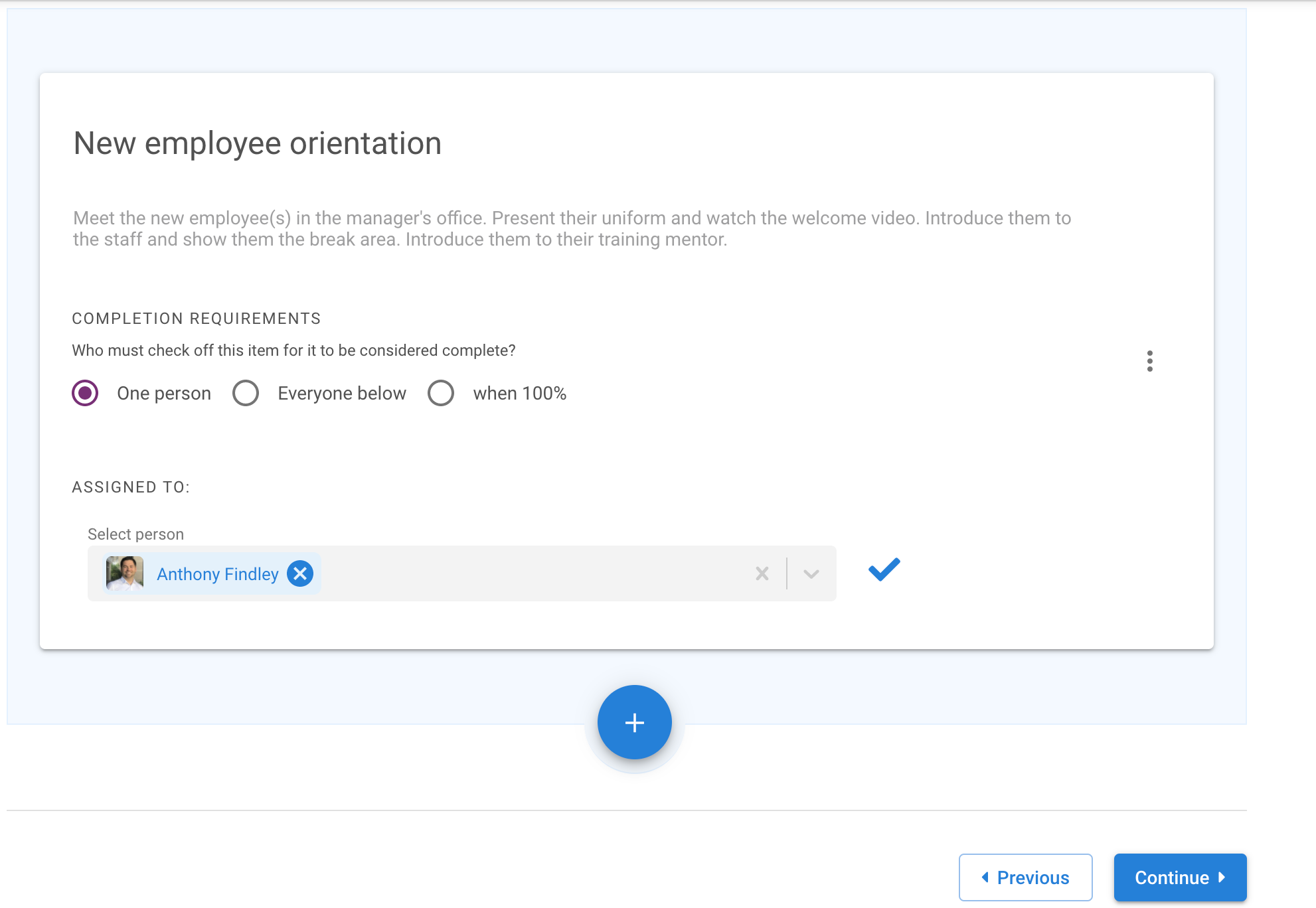Click the orientation description paragraph

tap(572, 228)
